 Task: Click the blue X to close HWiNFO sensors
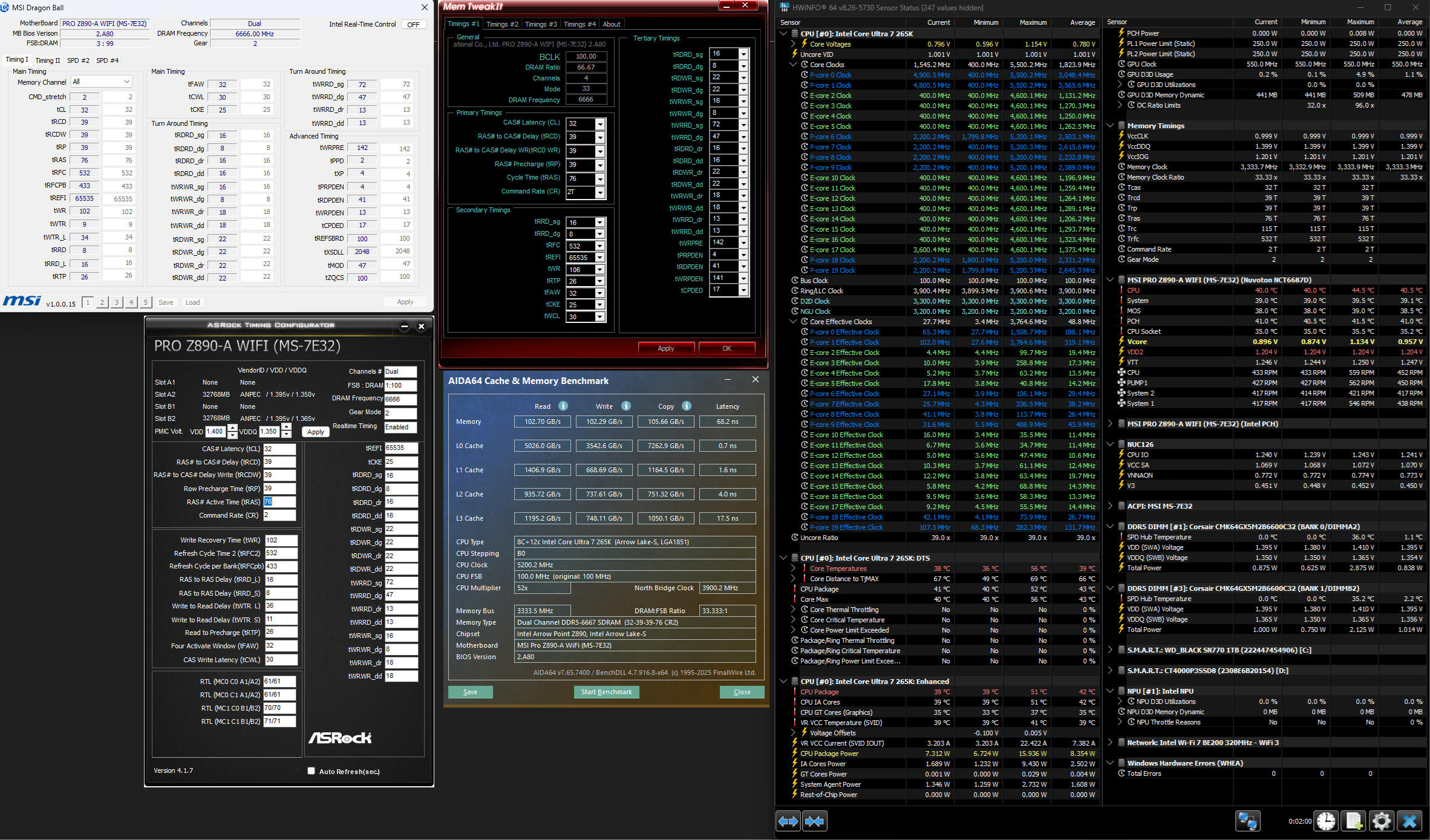(x=1409, y=821)
